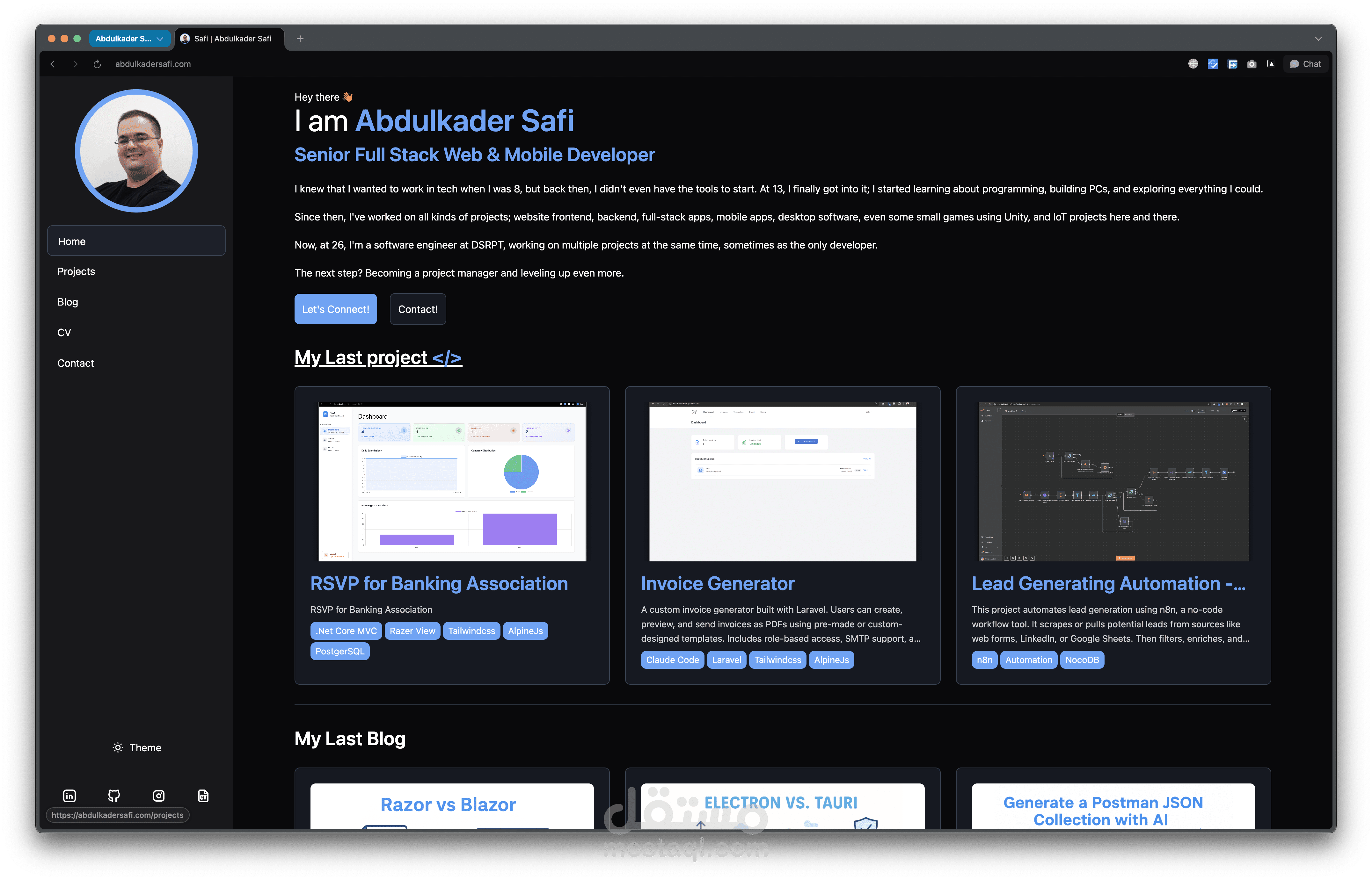Open Projects in the sidebar menu
This screenshot has height=880, width=1372.
click(136, 271)
